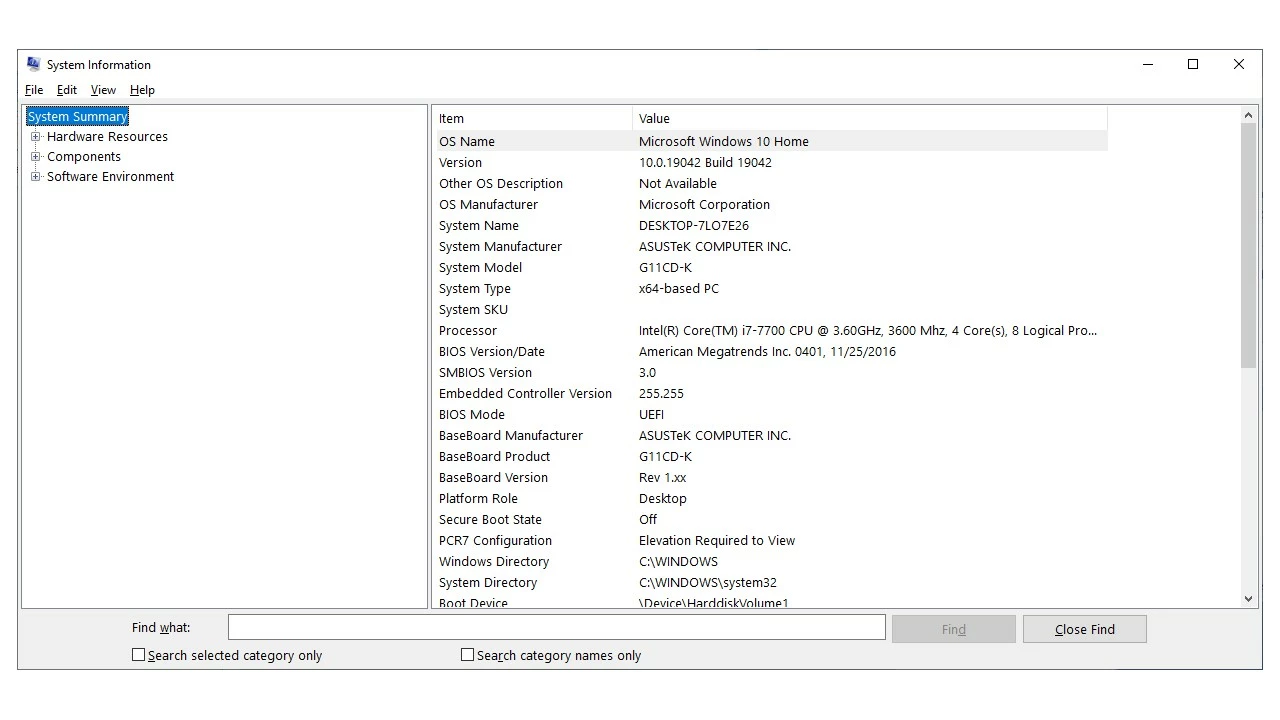Viewport: 1280px width, 720px height.
Task: Select the Secure Boot State row
Action: tap(771, 519)
